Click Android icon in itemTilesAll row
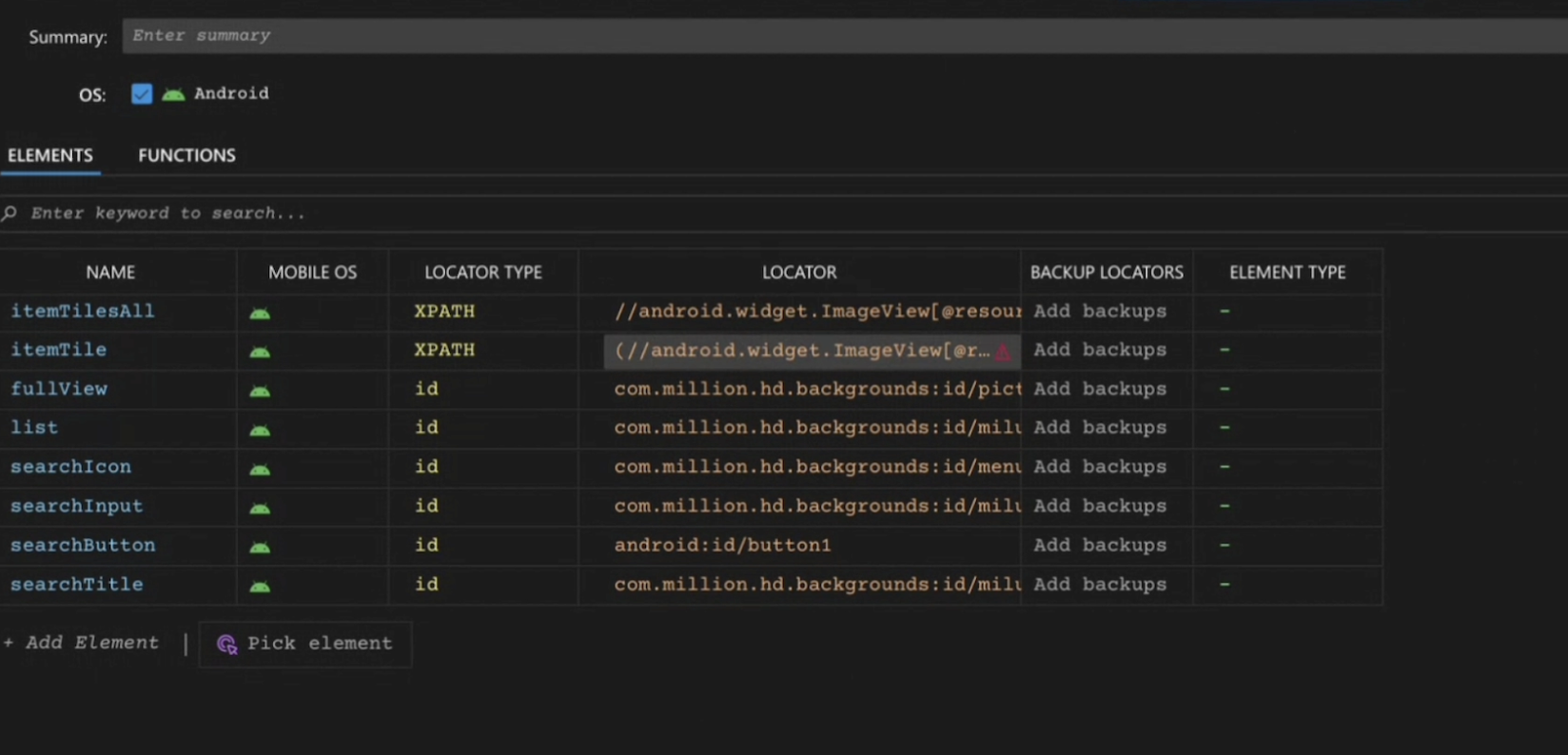 coord(260,313)
